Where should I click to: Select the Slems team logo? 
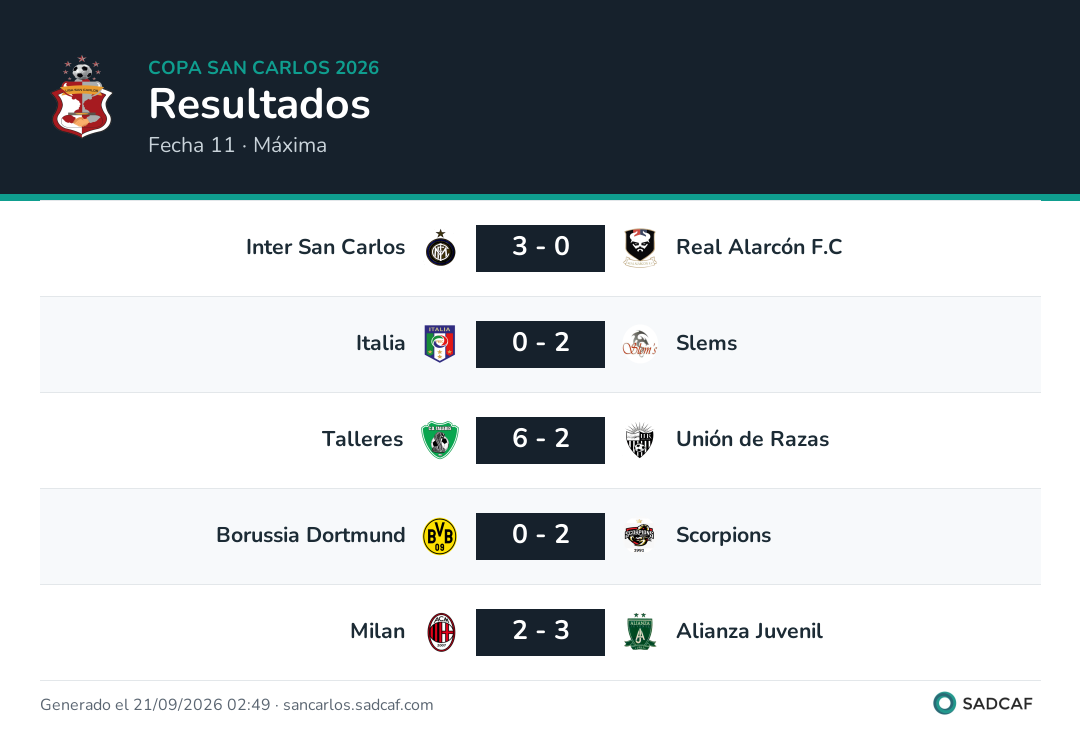click(640, 344)
